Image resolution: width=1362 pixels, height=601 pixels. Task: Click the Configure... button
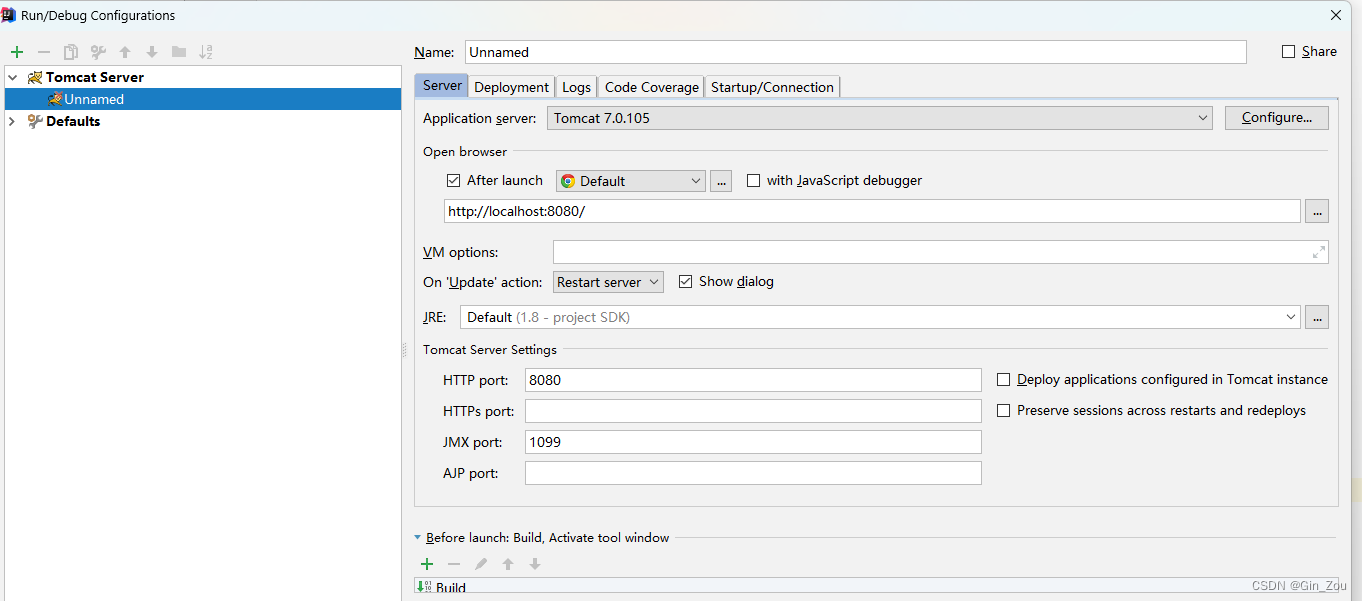pyautogui.click(x=1277, y=118)
